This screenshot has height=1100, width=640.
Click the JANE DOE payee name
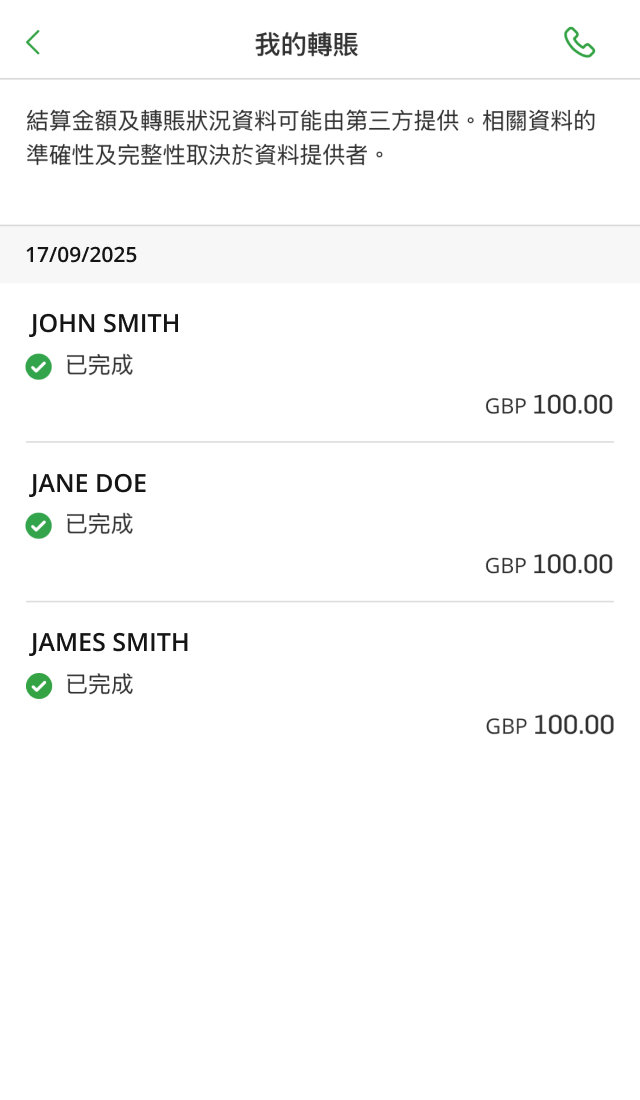coord(89,483)
